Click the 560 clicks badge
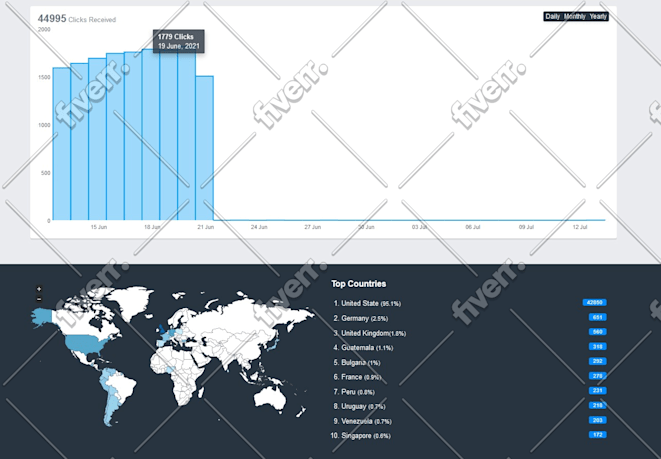Viewport: 661px width, 459px height. [598, 332]
